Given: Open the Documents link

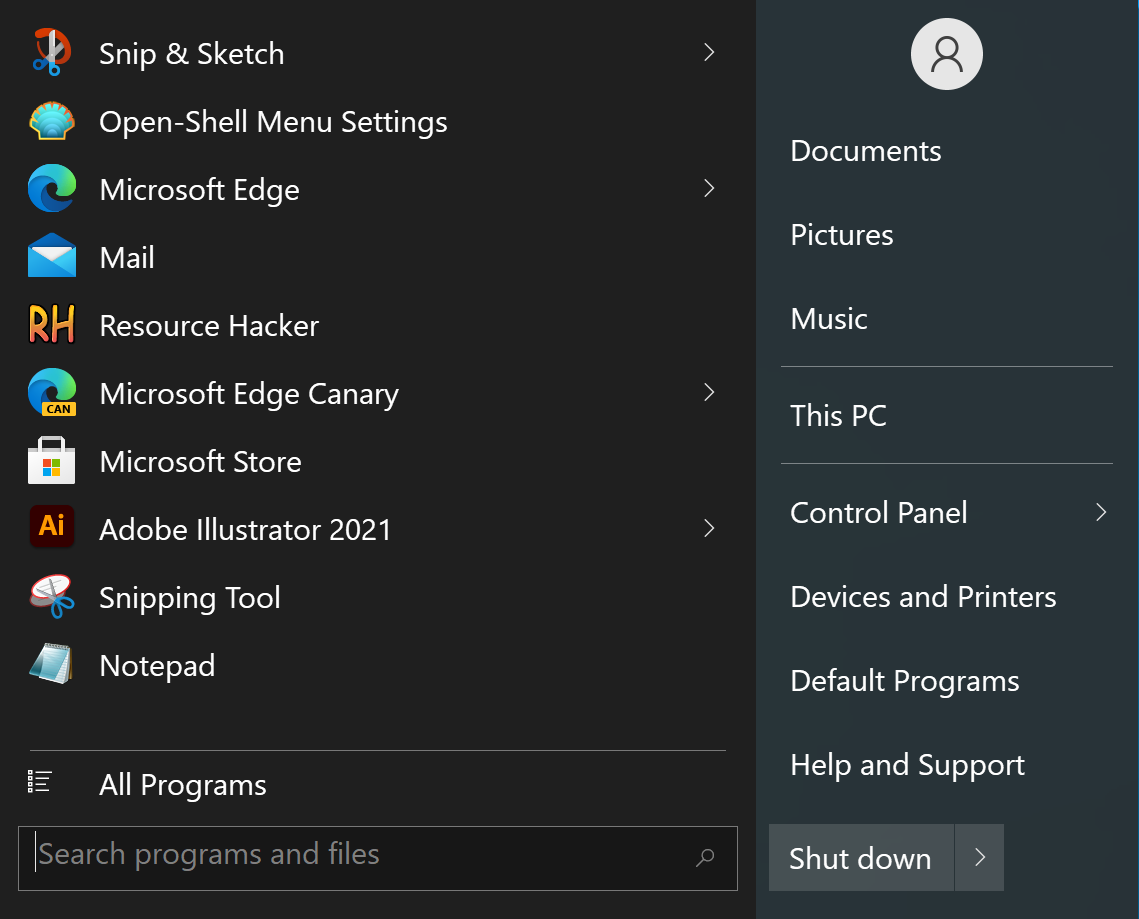Looking at the screenshot, I should [x=866, y=151].
